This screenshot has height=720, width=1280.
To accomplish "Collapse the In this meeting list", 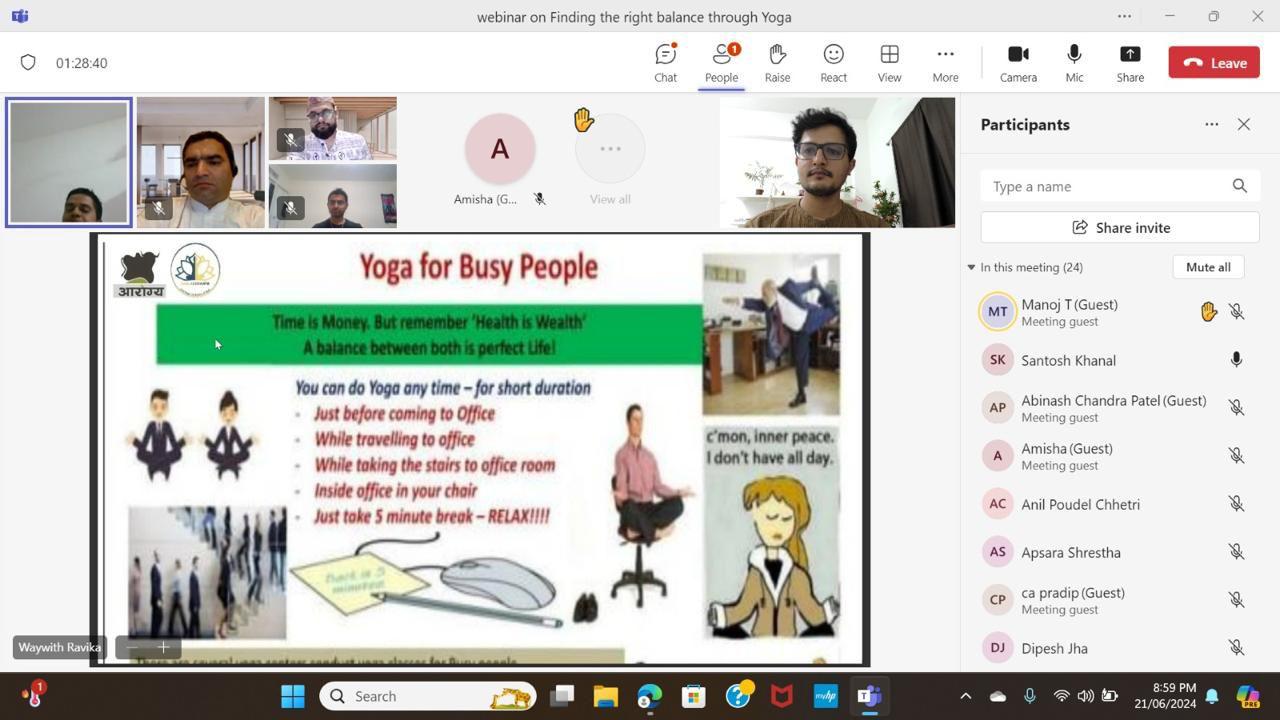I will click(x=971, y=267).
